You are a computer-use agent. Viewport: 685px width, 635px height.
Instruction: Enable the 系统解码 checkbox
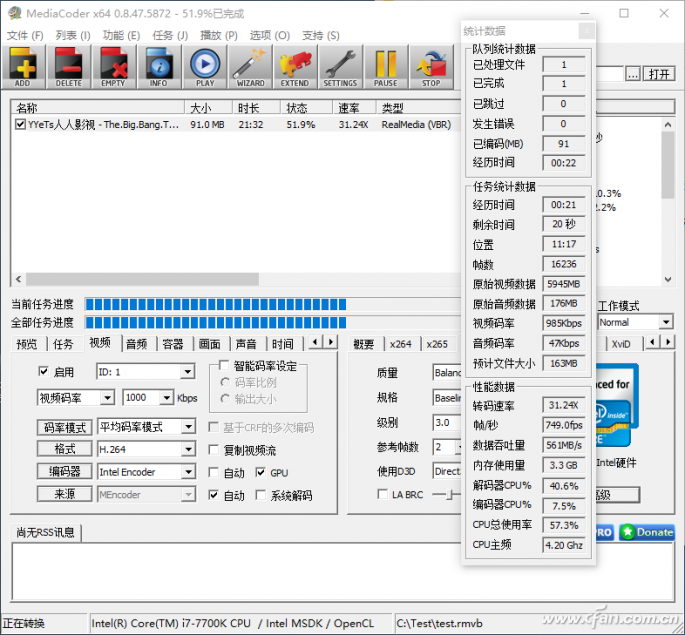coord(260,495)
